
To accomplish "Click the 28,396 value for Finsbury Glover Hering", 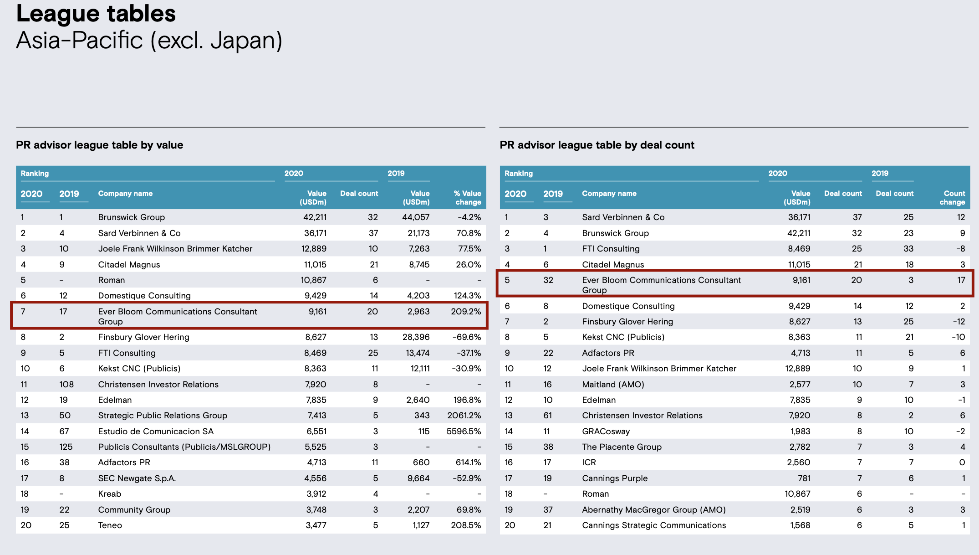I will pos(416,337).
